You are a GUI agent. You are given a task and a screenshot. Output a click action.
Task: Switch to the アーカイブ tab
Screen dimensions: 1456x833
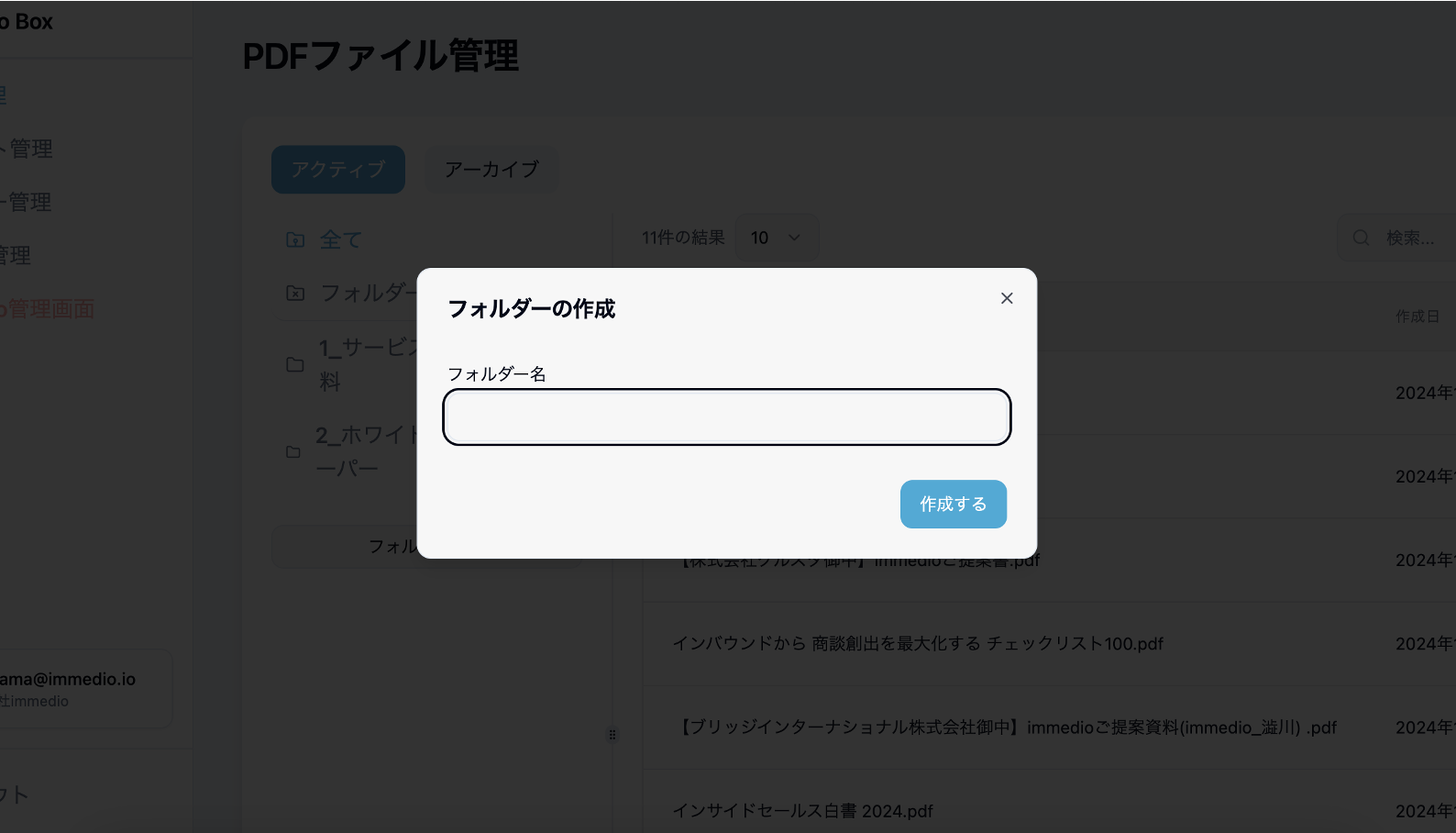pos(491,170)
